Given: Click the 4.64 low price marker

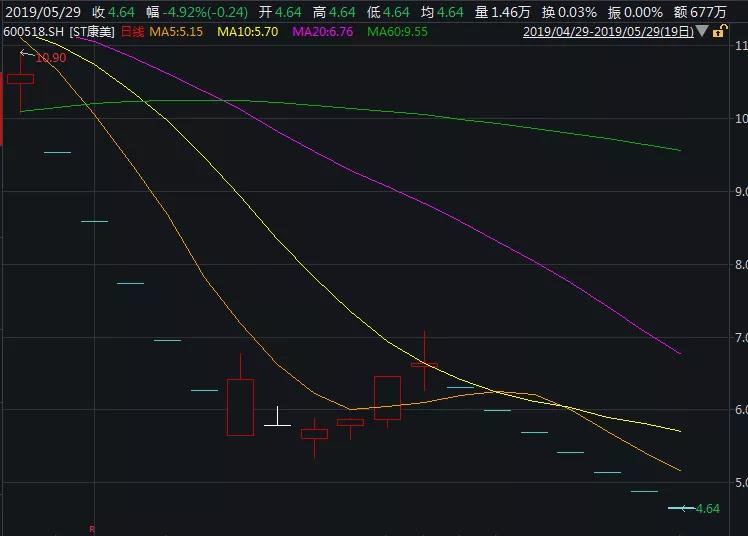Looking at the screenshot, I should tap(707, 509).
